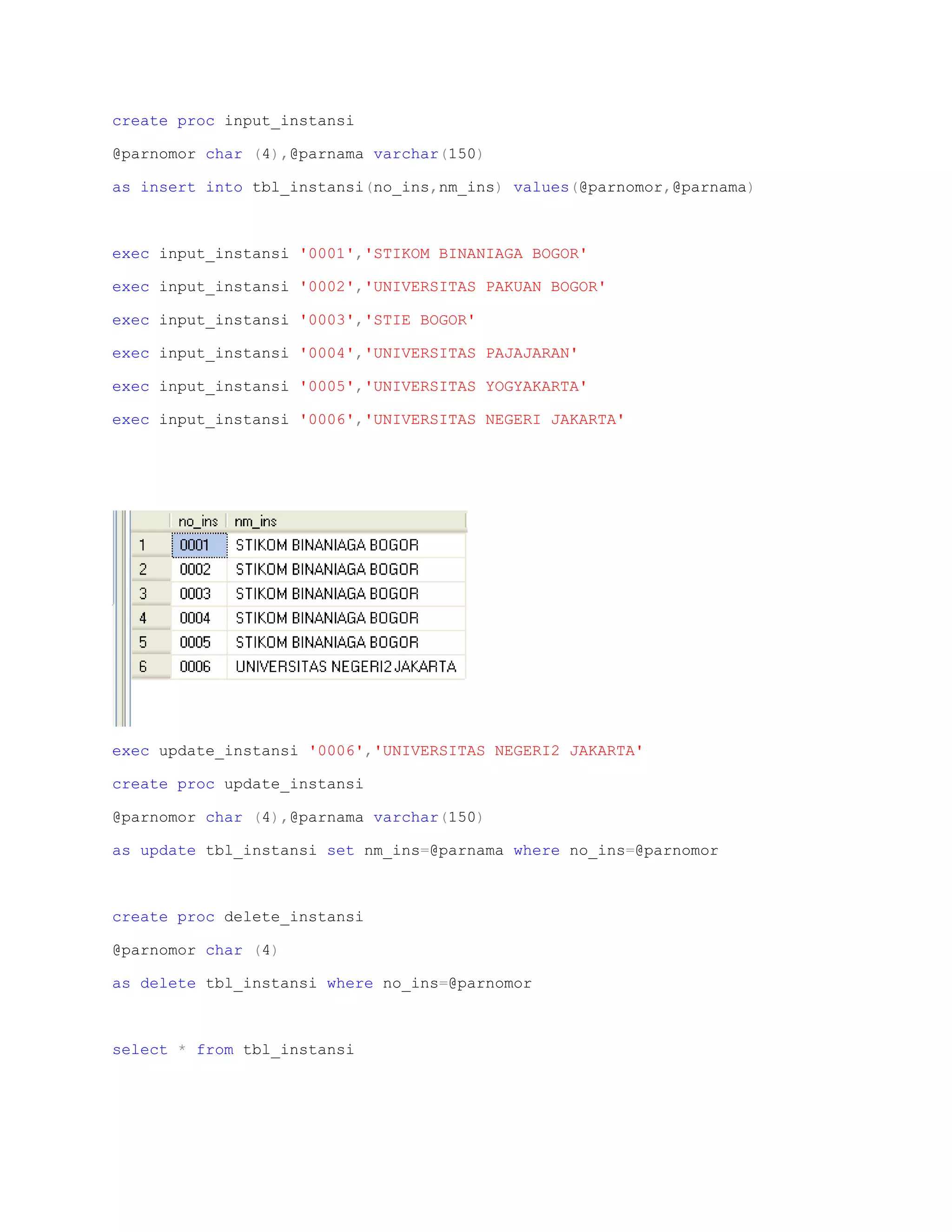Select row header 1 in the results grid

(151, 545)
